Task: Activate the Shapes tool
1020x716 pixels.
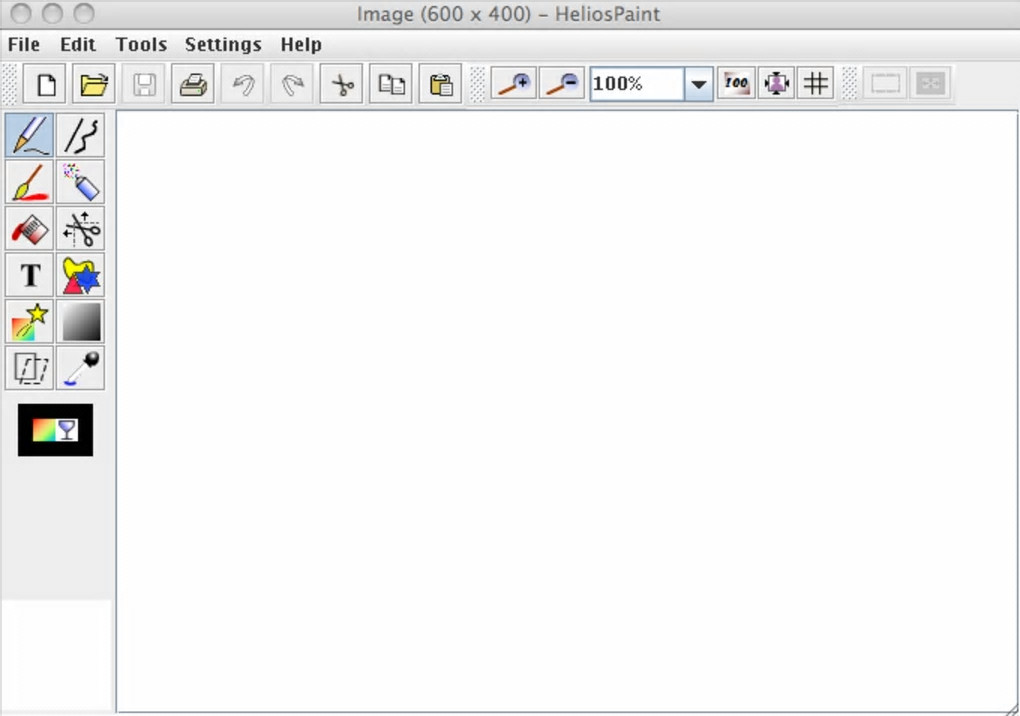Action: 81,275
